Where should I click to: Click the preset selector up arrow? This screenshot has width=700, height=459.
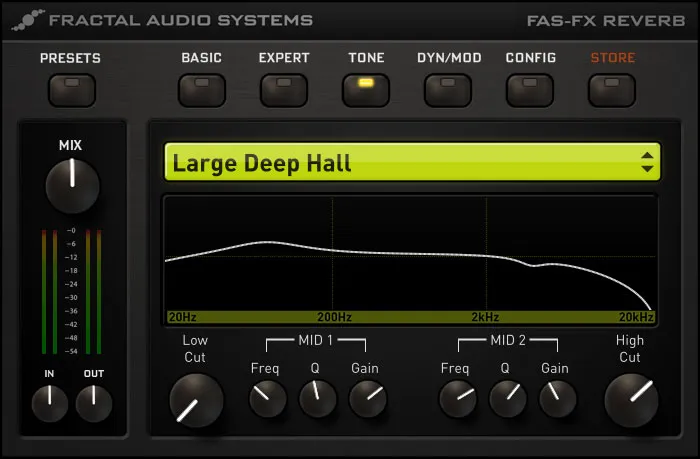click(647, 155)
